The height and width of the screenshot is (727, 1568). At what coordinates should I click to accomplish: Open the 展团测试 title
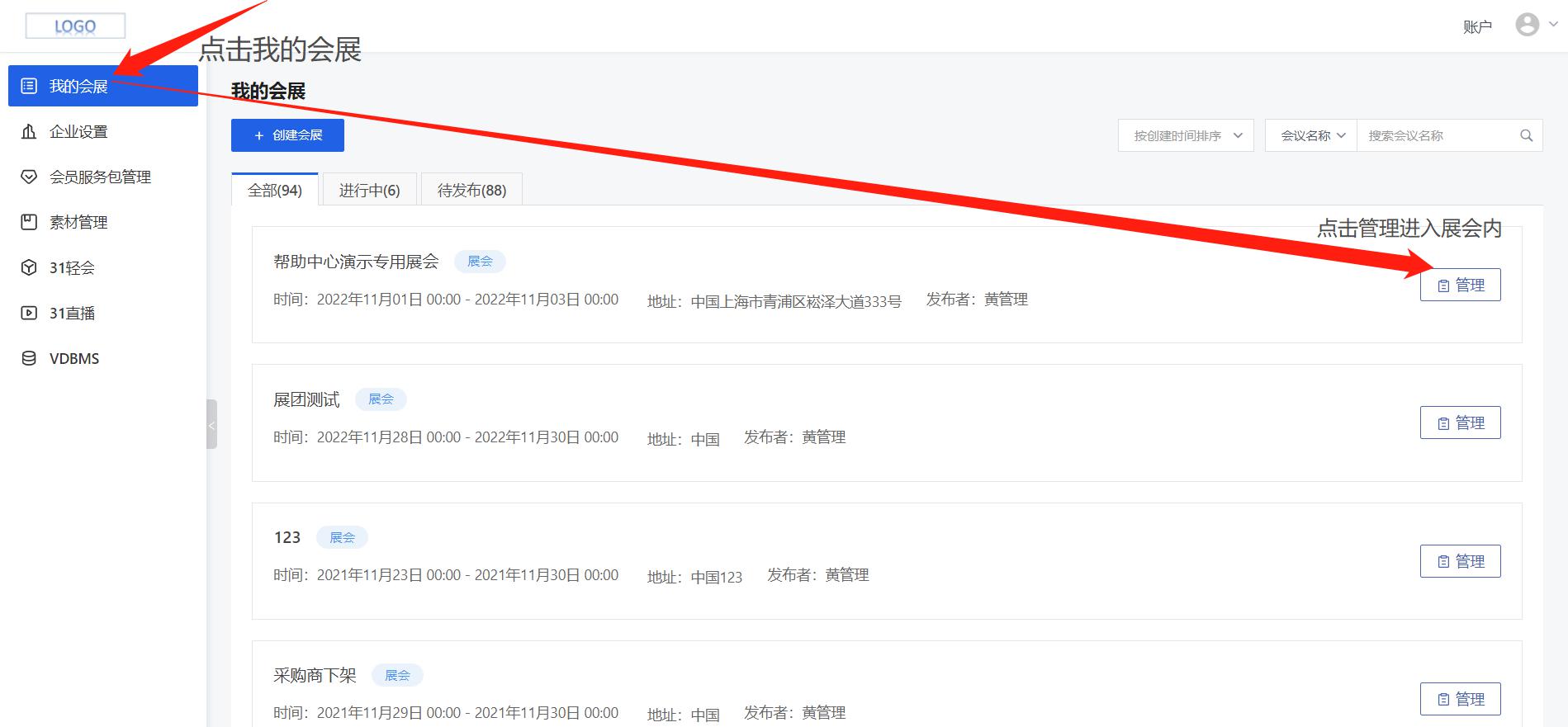click(x=306, y=399)
